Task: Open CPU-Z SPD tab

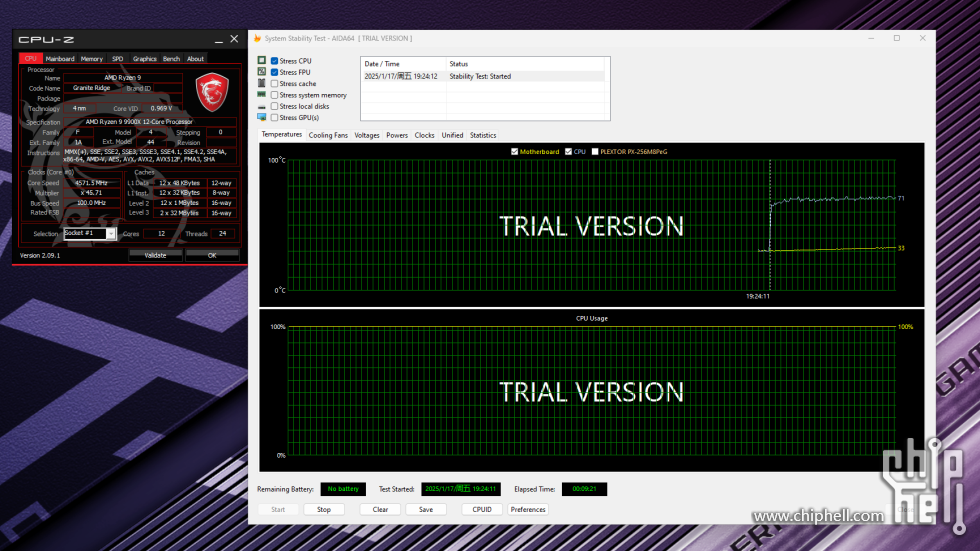Action: point(118,59)
